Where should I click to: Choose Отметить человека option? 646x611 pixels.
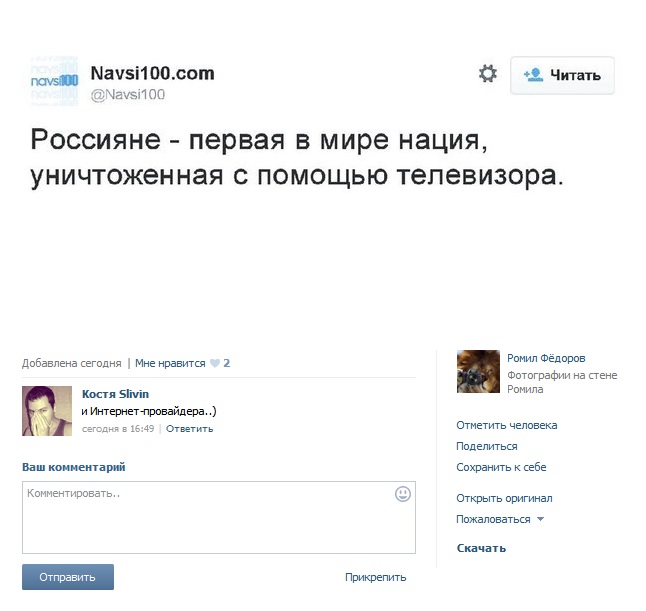pyautogui.click(x=507, y=425)
